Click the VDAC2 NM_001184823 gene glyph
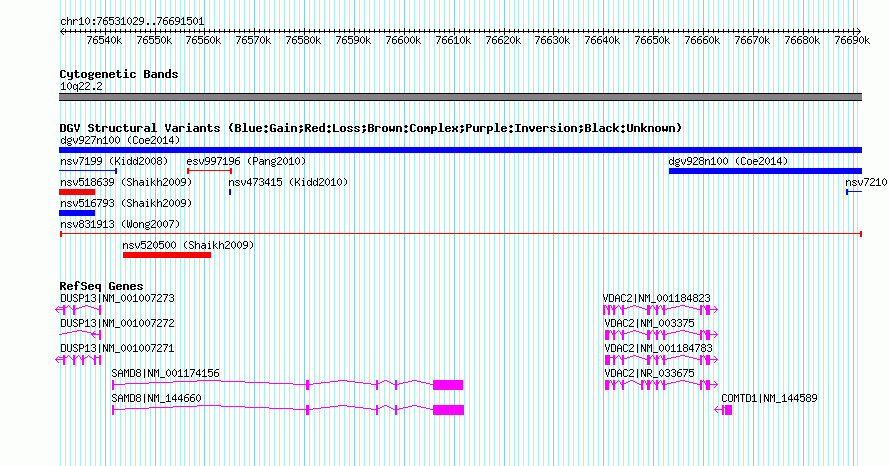Viewport: 890px width, 466px height. (661, 310)
